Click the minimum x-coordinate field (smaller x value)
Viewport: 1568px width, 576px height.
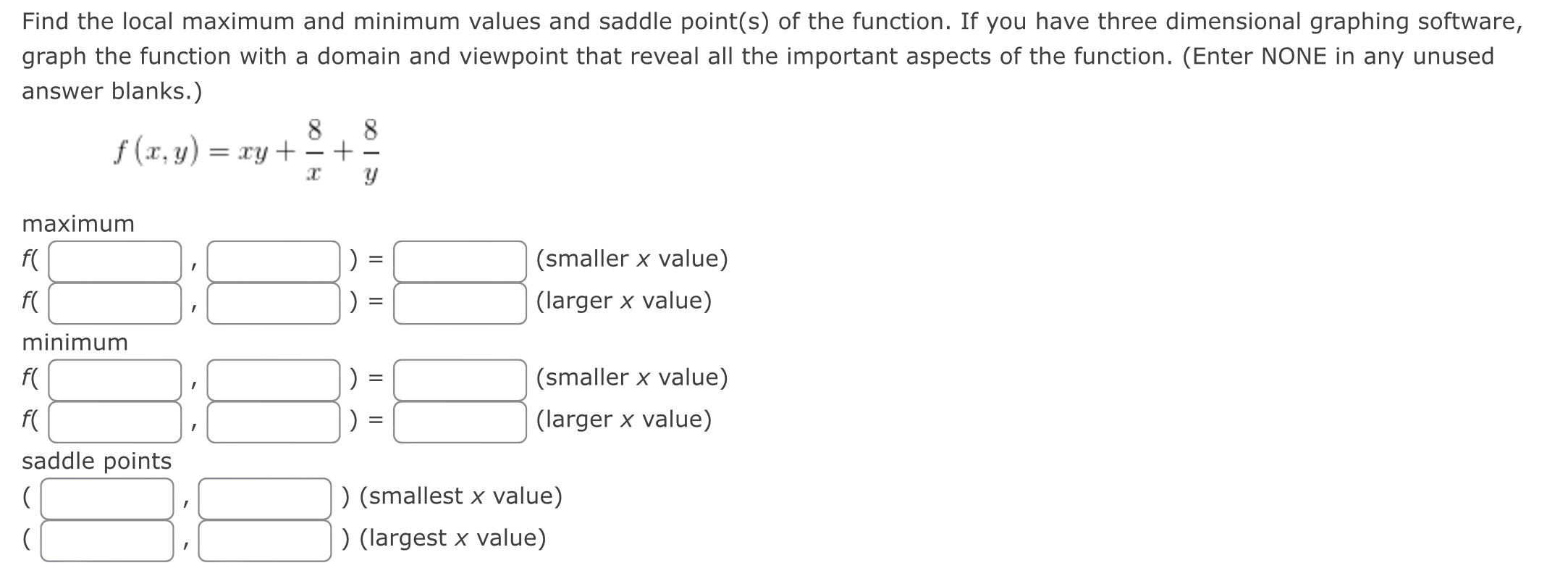coord(112,377)
